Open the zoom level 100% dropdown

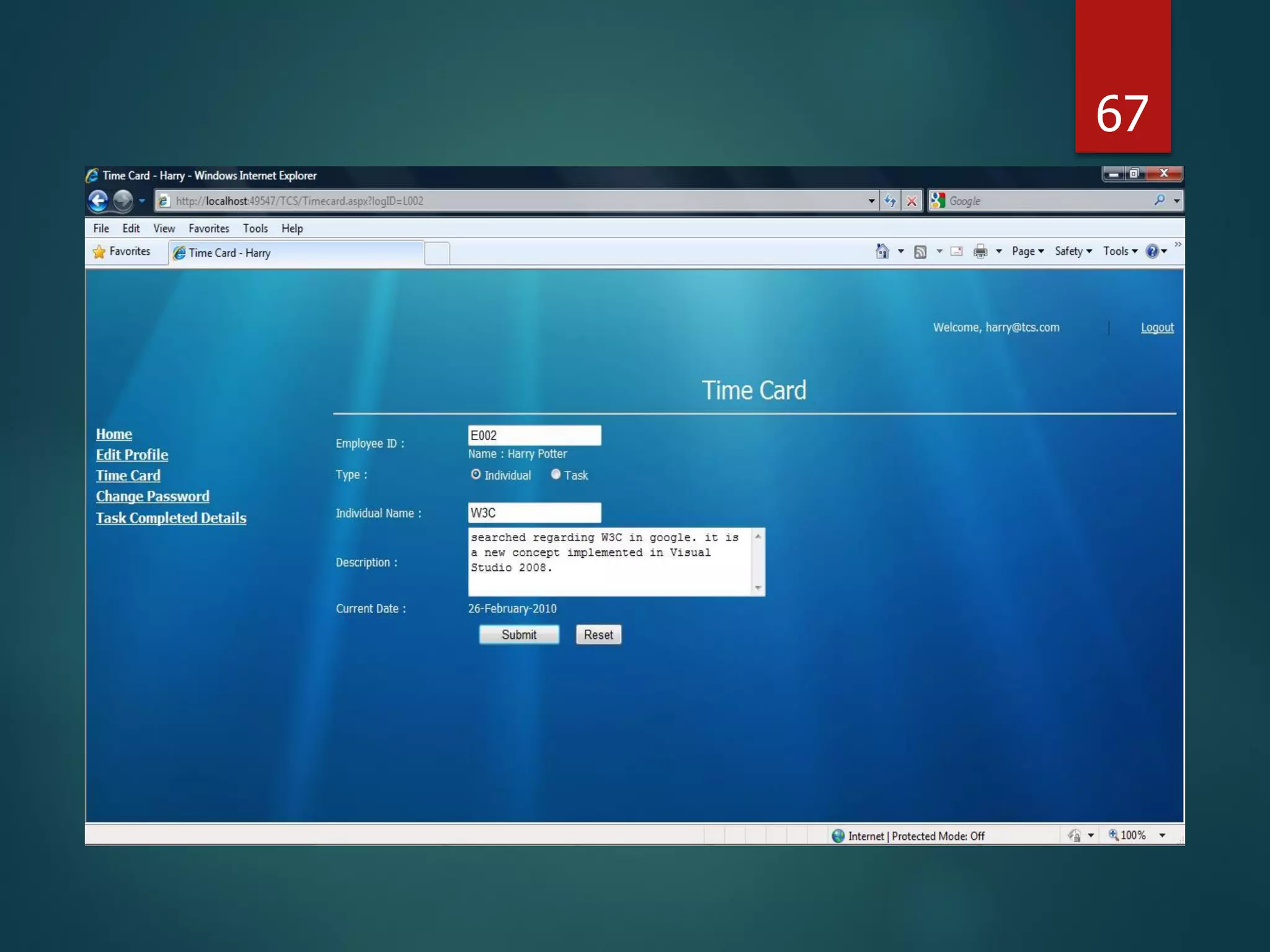click(1162, 835)
